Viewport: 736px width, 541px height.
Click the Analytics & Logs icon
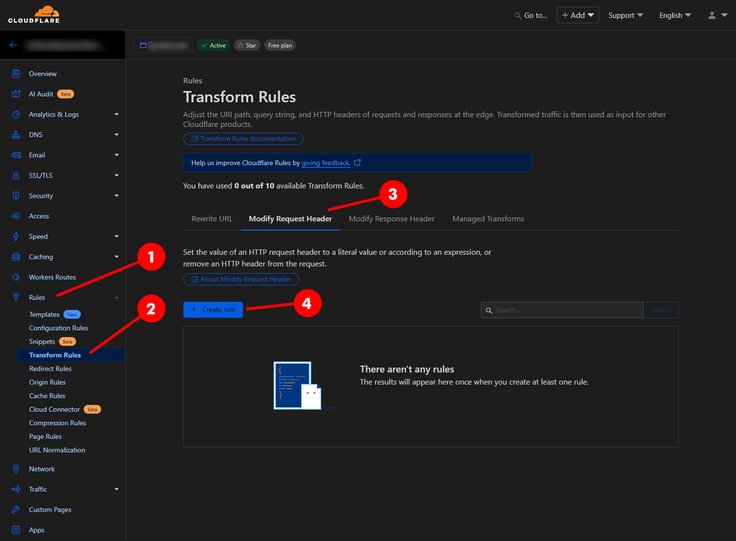[16, 114]
